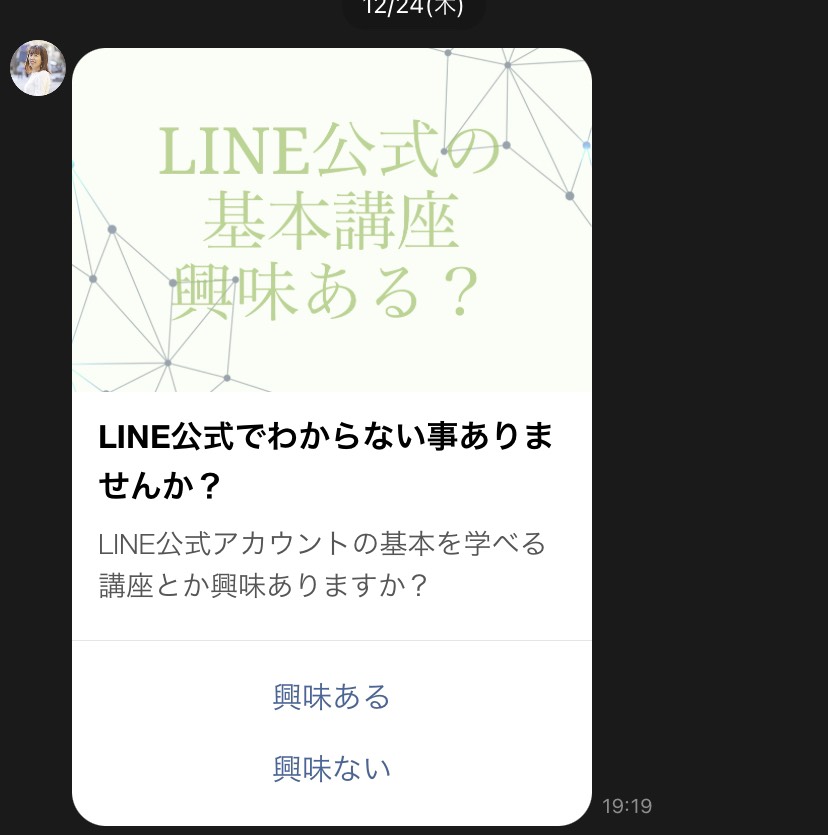Screen dimensions: 828x835
Task: Click the white space between 興味ある and 興味ない
Action: pyautogui.click(x=332, y=733)
